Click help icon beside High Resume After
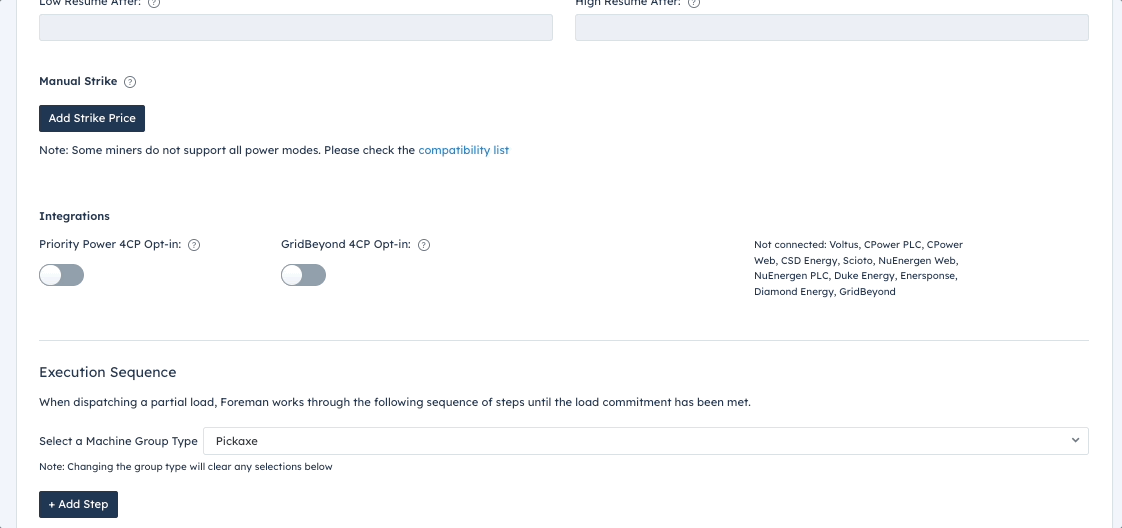The image size is (1122, 528). point(693,3)
